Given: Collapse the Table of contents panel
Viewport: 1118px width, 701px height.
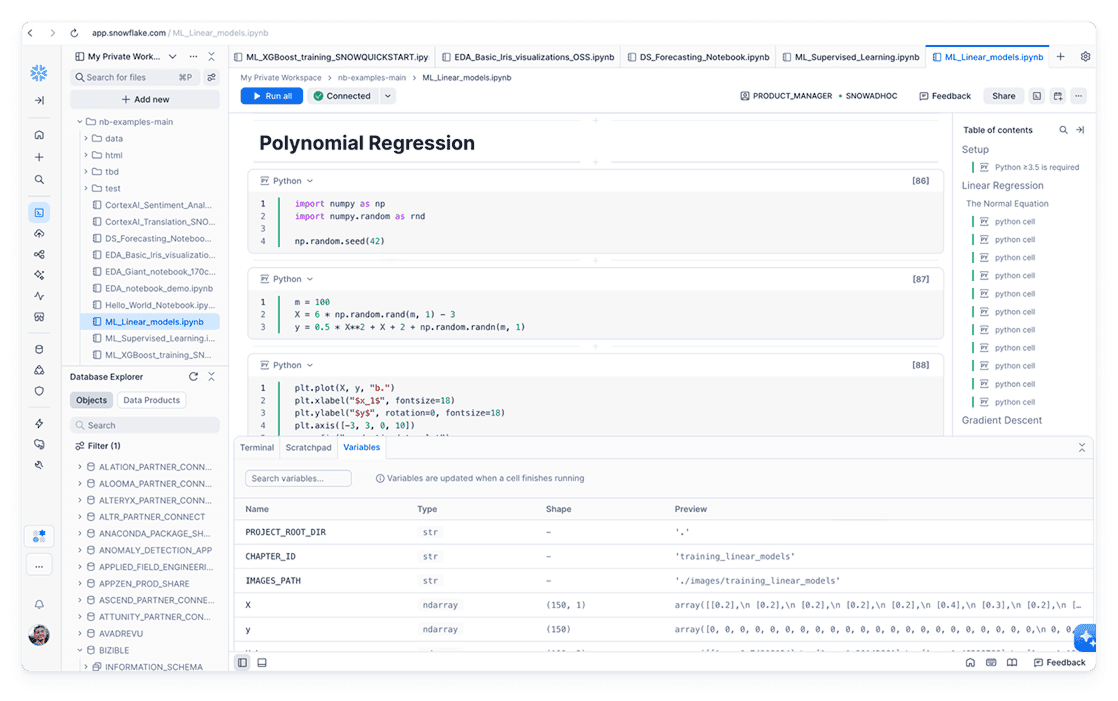Looking at the screenshot, I should [x=1080, y=130].
